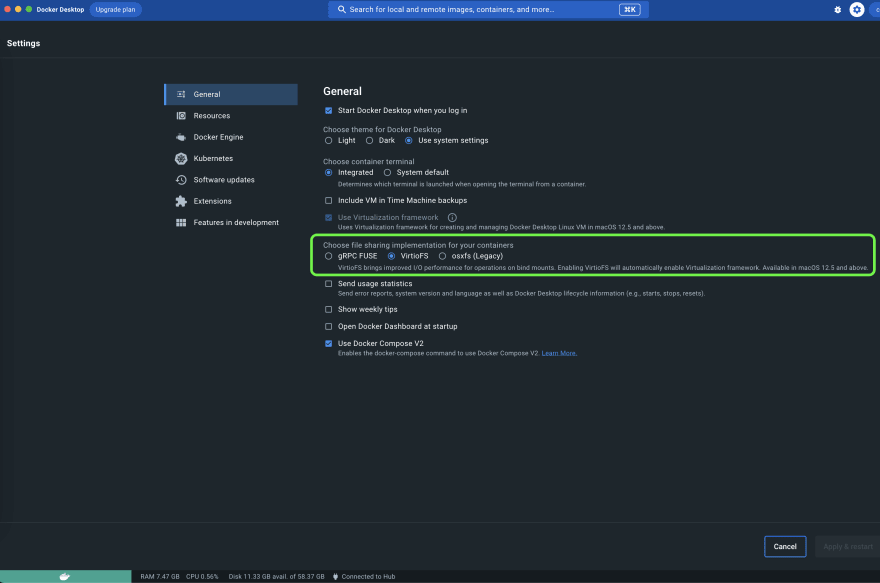The width and height of the screenshot is (880, 583).
Task: Choose the System default terminal option
Action: 387,172
